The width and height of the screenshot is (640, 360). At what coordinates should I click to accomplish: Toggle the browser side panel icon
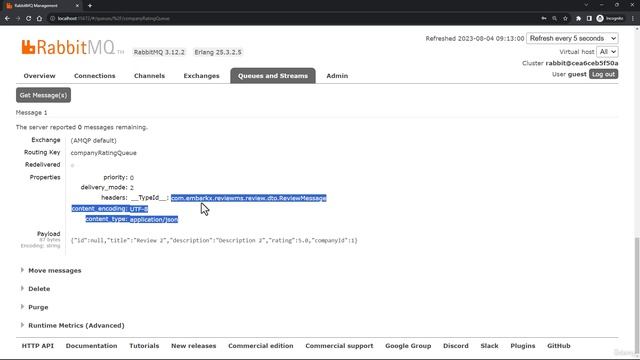click(589, 18)
